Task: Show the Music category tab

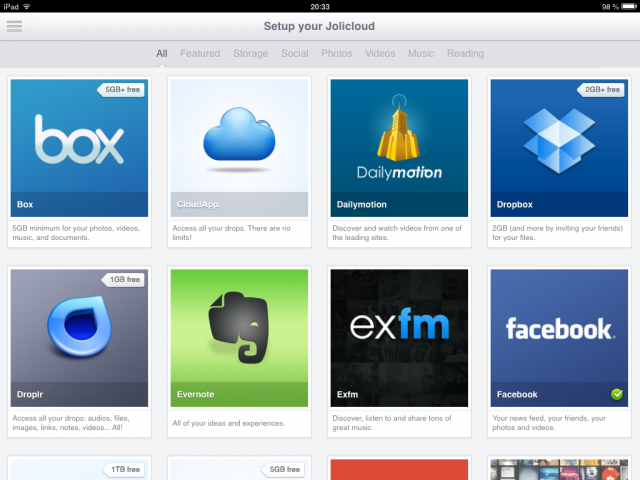Action: click(x=421, y=53)
